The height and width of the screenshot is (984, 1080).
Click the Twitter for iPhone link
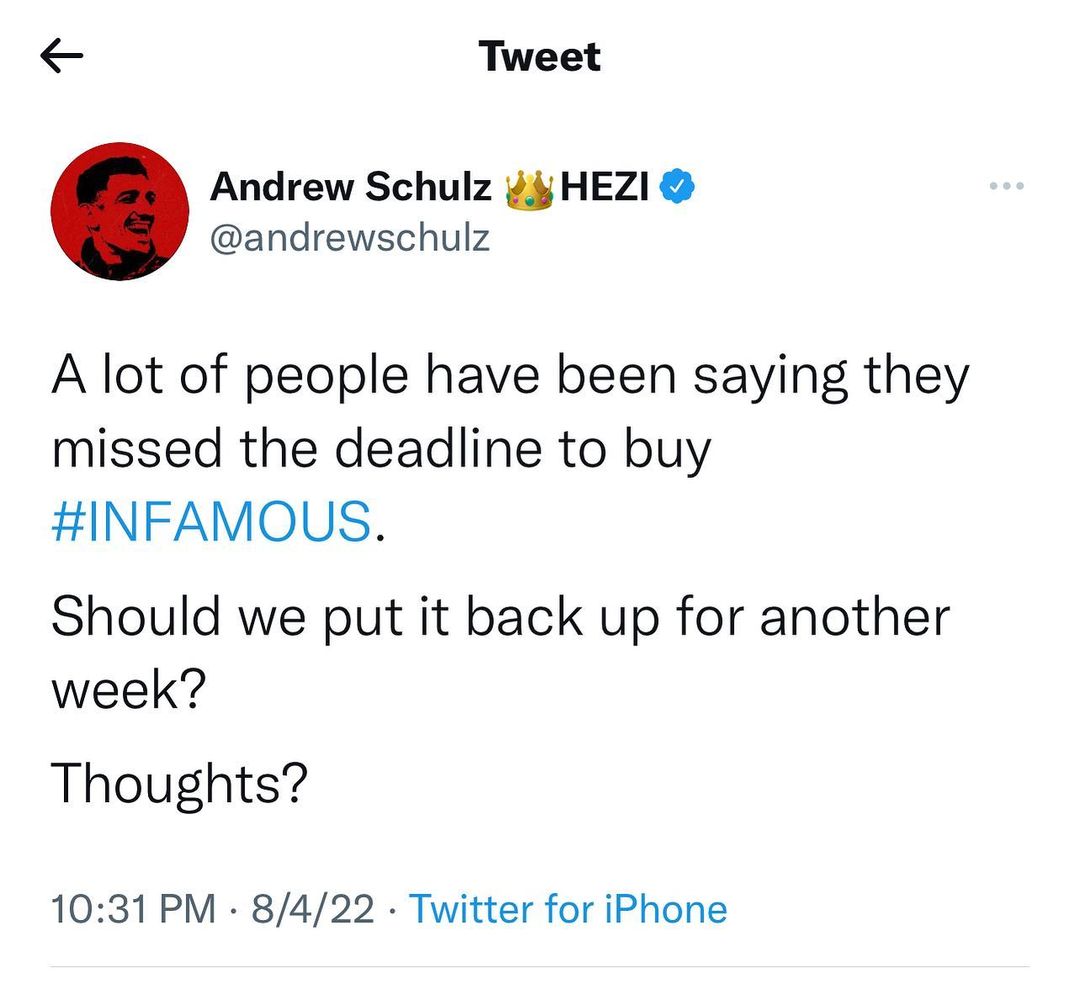(x=568, y=909)
